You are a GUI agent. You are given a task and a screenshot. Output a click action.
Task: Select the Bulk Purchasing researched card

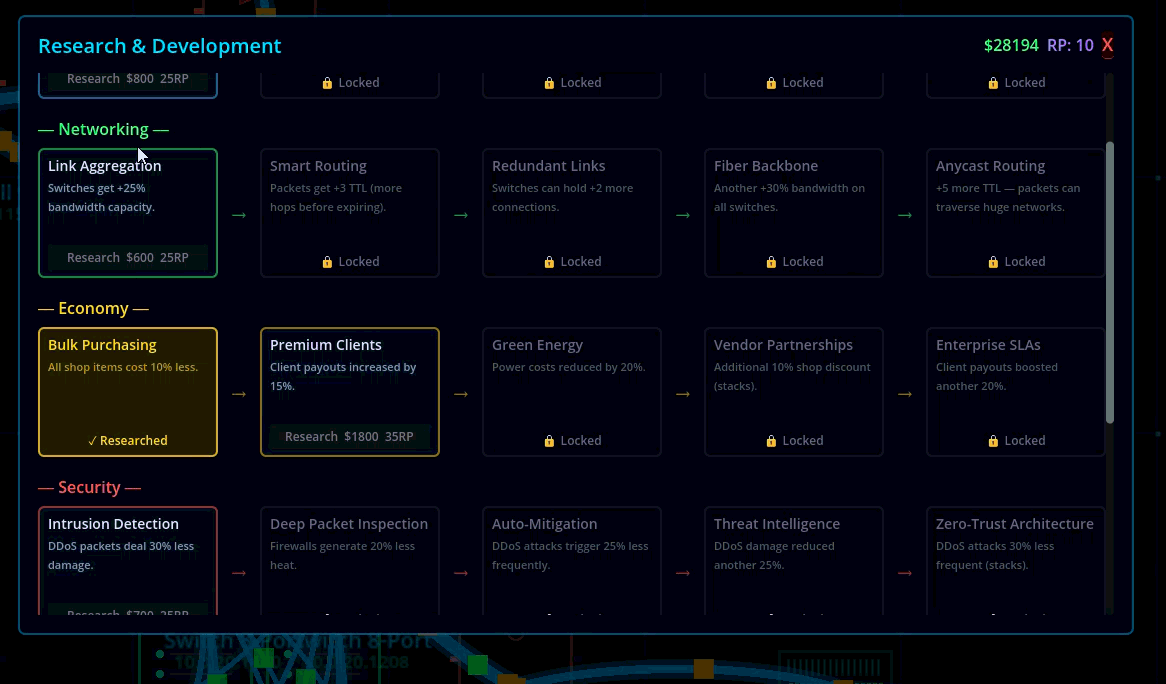(x=128, y=392)
